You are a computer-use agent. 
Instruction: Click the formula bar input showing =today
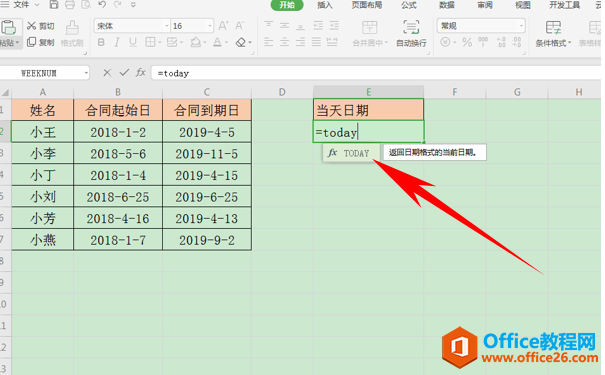376,73
